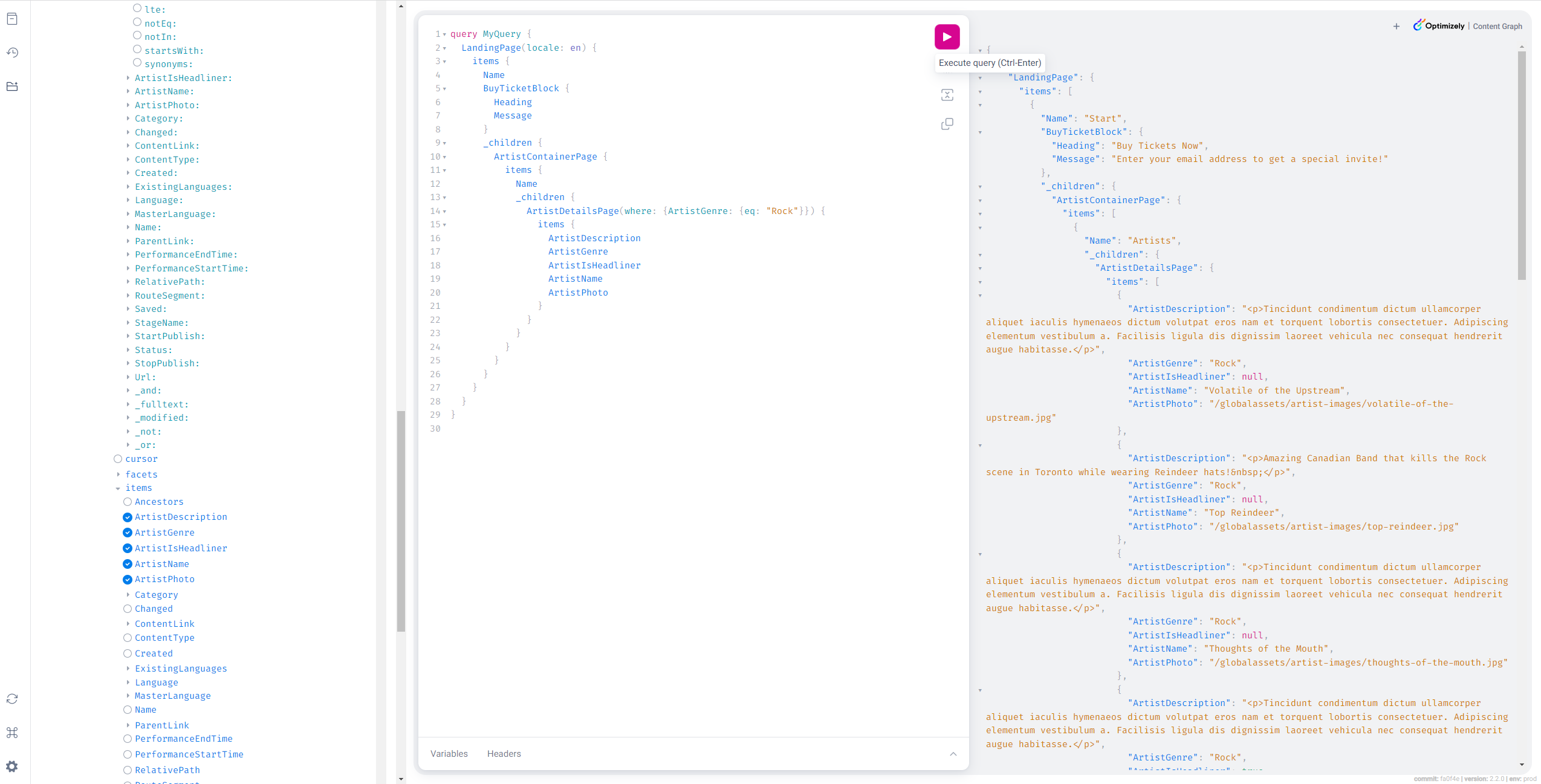Uncheck the ArtistPhoto field
This screenshot has width=1541, height=784.
[x=128, y=579]
